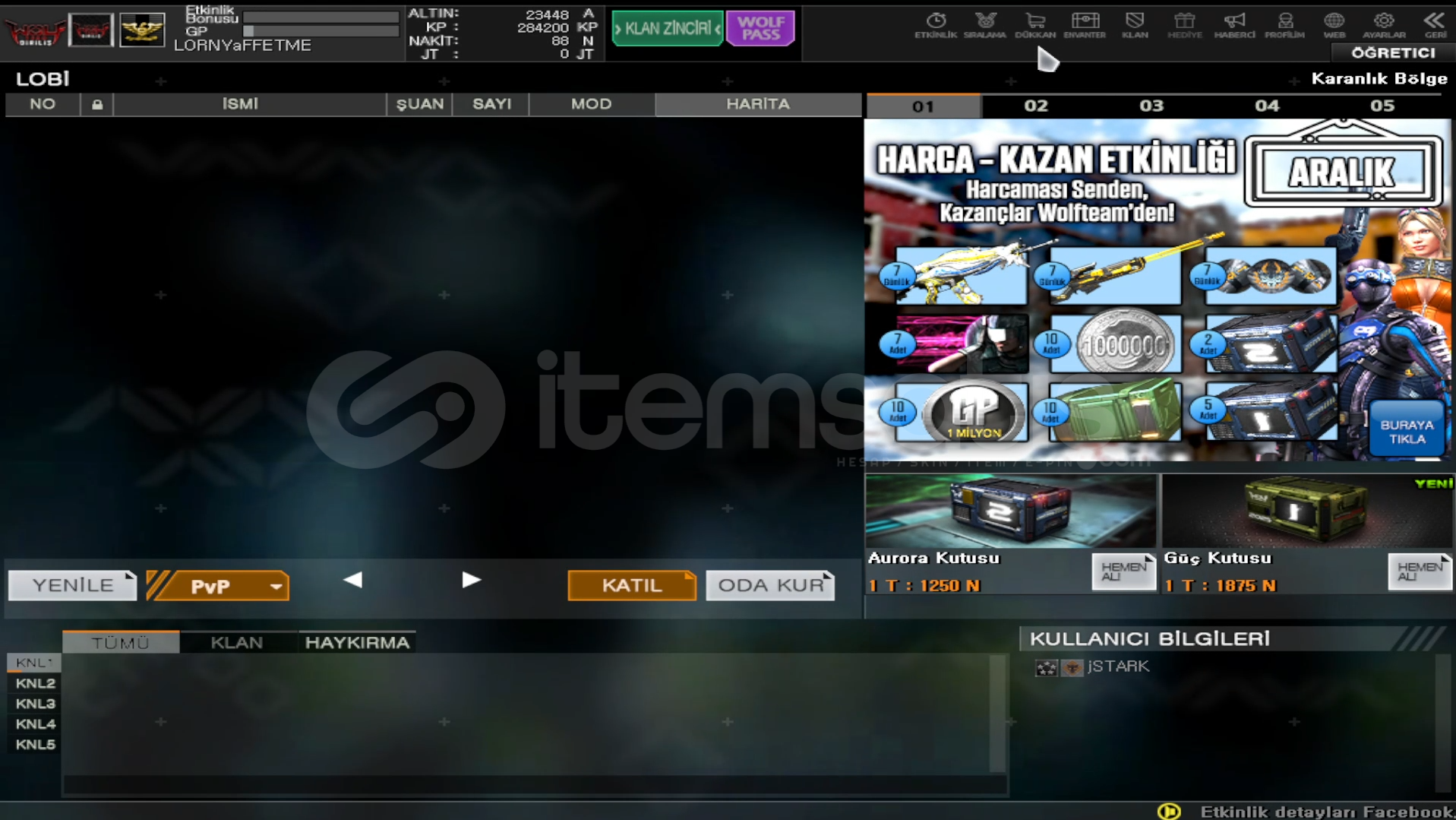Click the Wolfteam logo icon
The image size is (1456, 820).
click(35, 30)
